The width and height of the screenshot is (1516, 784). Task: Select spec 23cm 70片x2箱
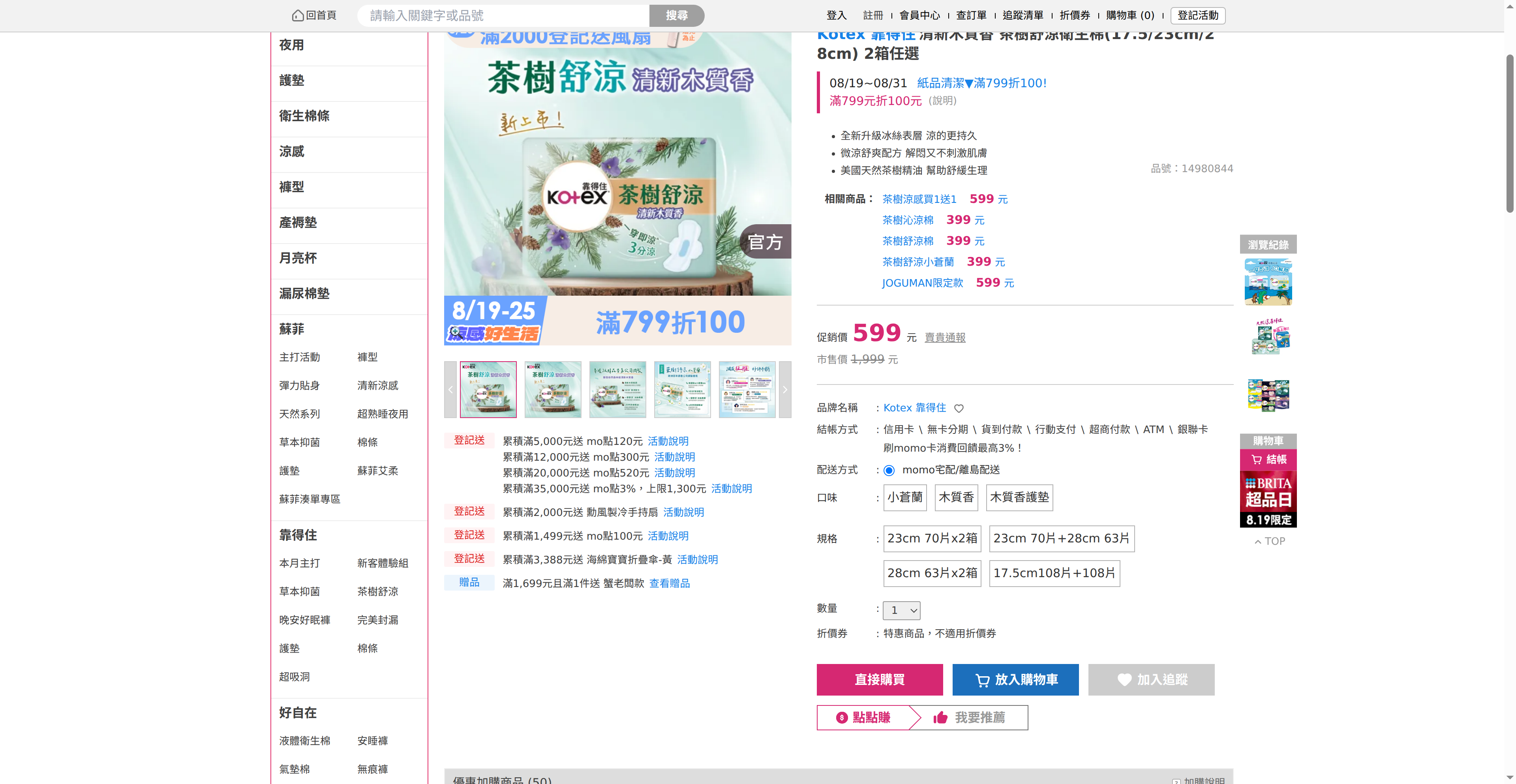pos(932,538)
